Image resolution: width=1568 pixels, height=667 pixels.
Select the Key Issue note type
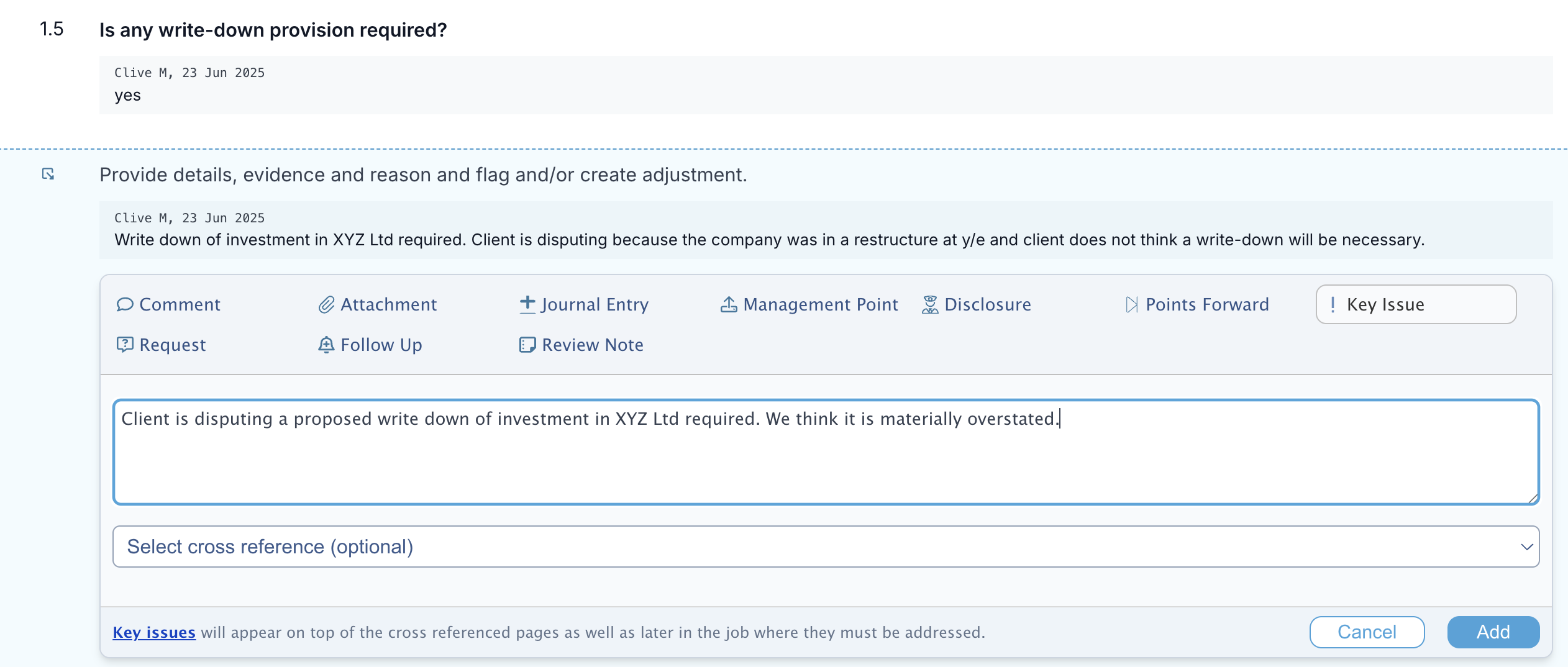pos(1416,304)
